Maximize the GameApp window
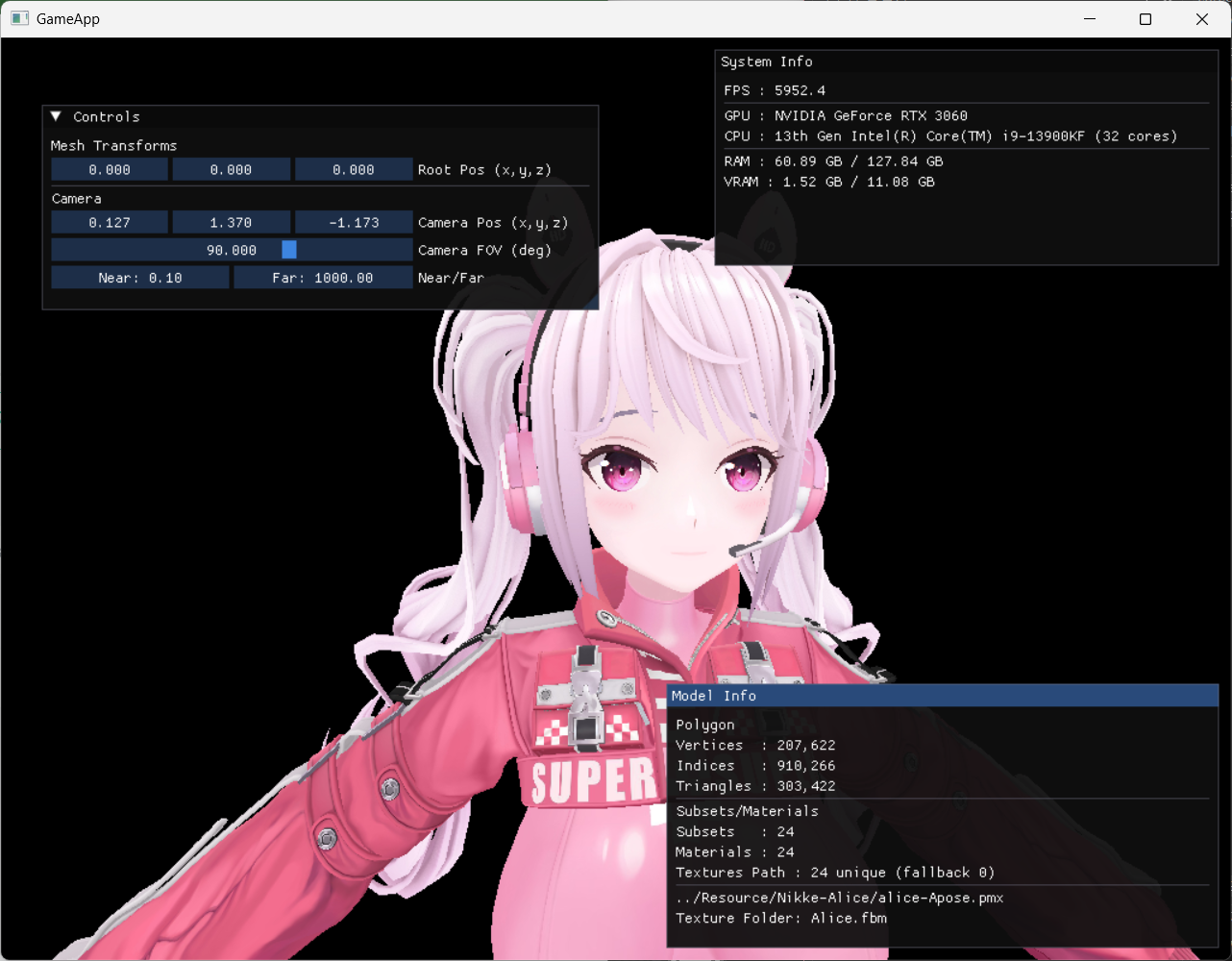The height and width of the screenshot is (961, 1232). [x=1146, y=19]
